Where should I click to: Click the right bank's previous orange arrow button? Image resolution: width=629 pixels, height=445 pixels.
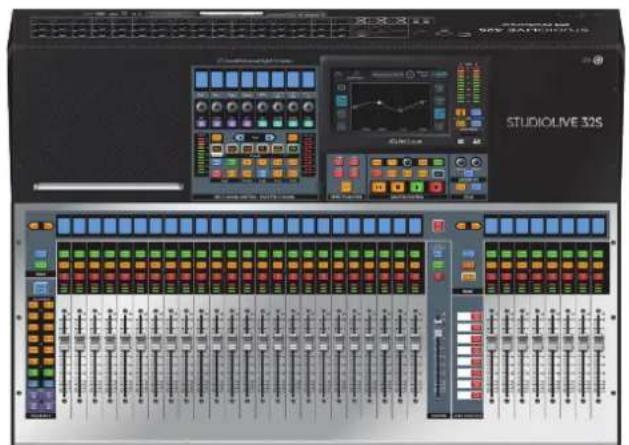click(461, 226)
